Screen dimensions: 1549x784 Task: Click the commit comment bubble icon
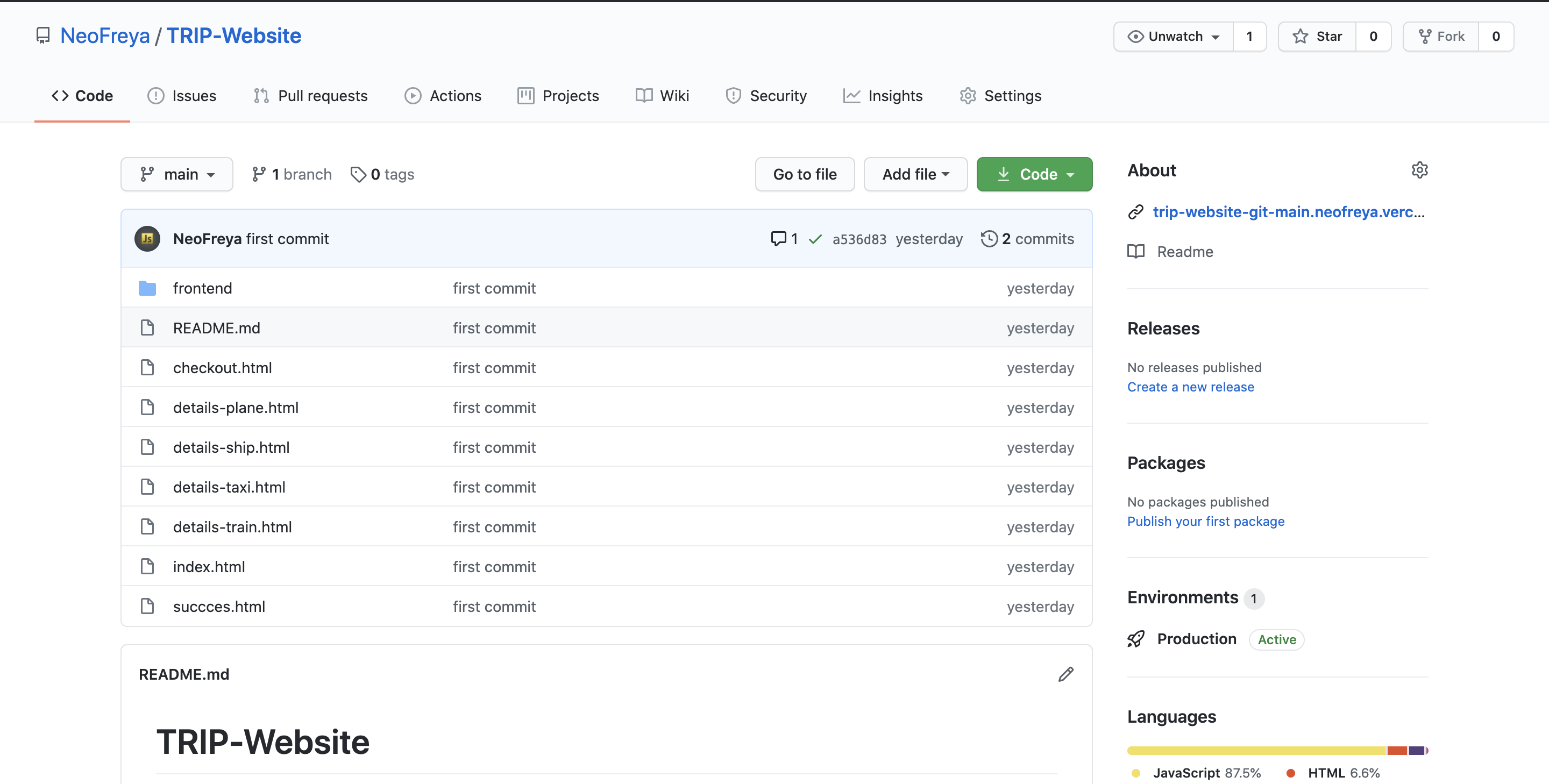778,239
